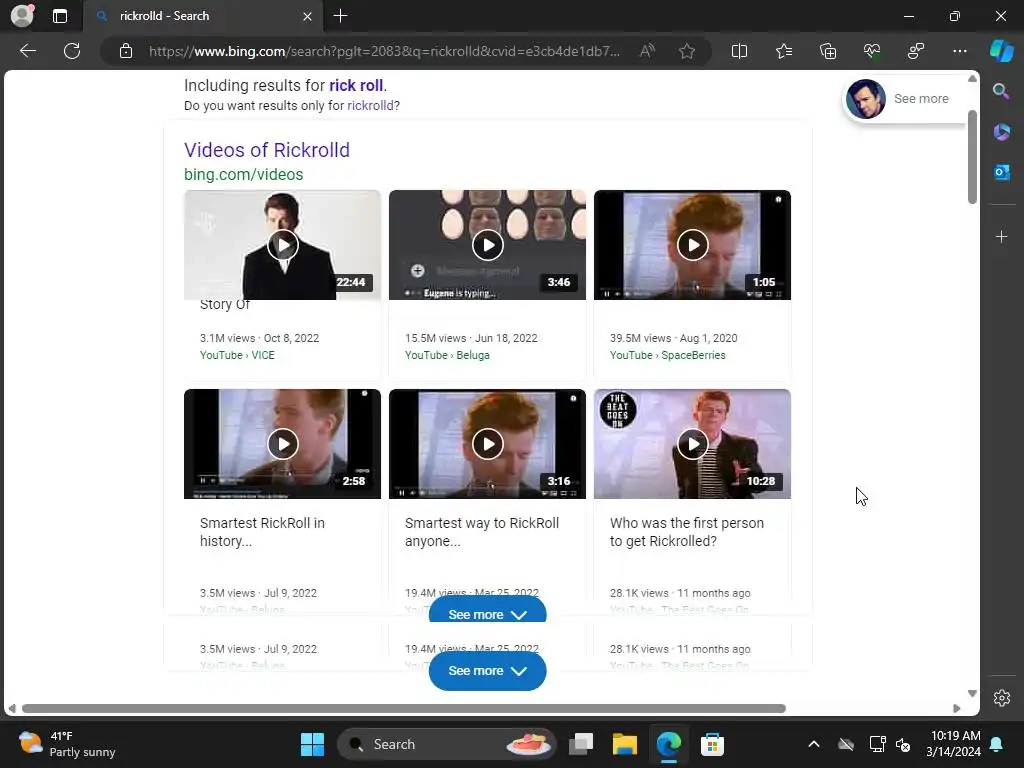Screen dimensions: 1024x768
Task: Play the 10:28 first Rickrolled video
Action: [692, 444]
